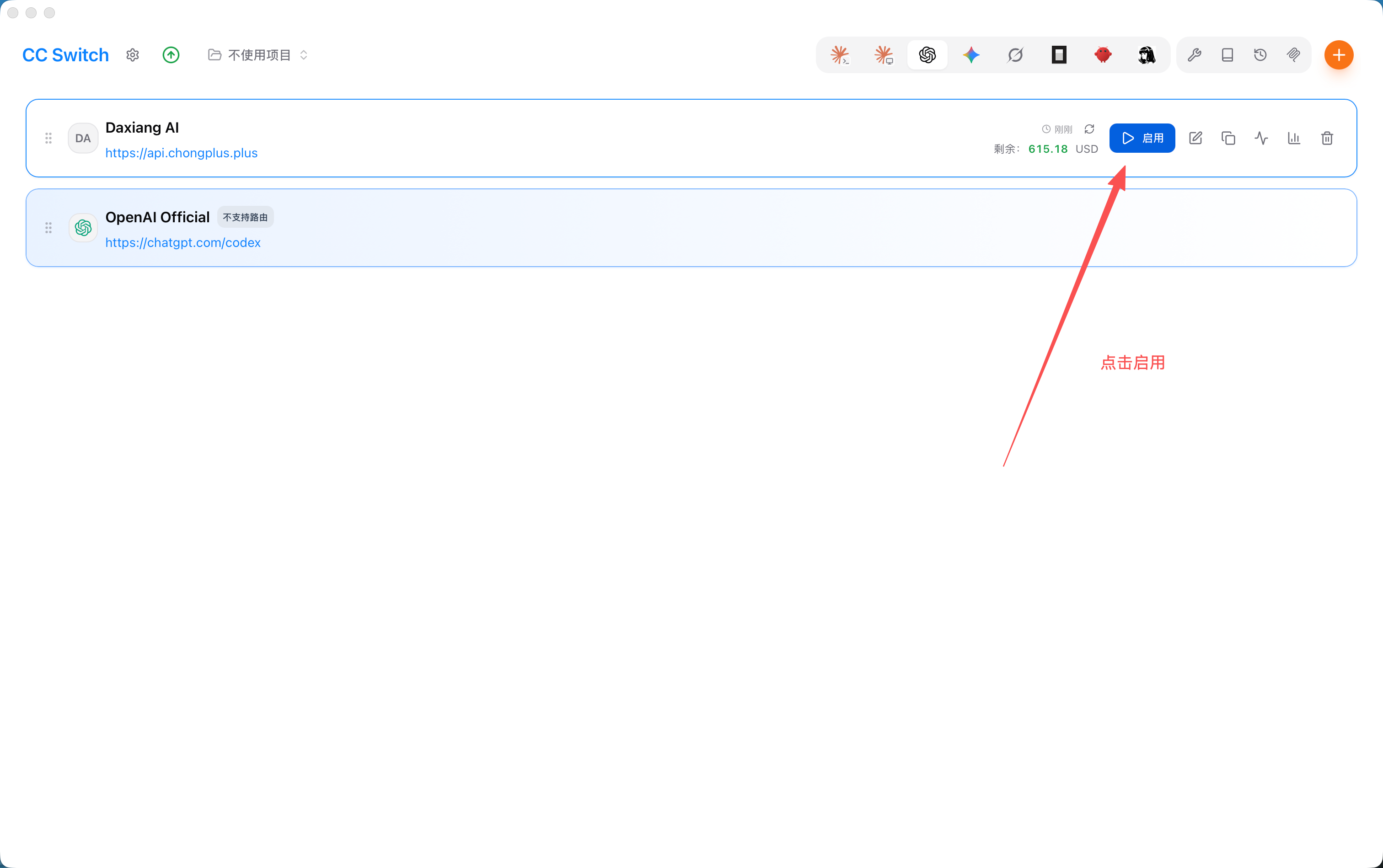Switch to the Claude Code terminal tab
Image resolution: width=1383 pixels, height=868 pixels.
point(840,55)
